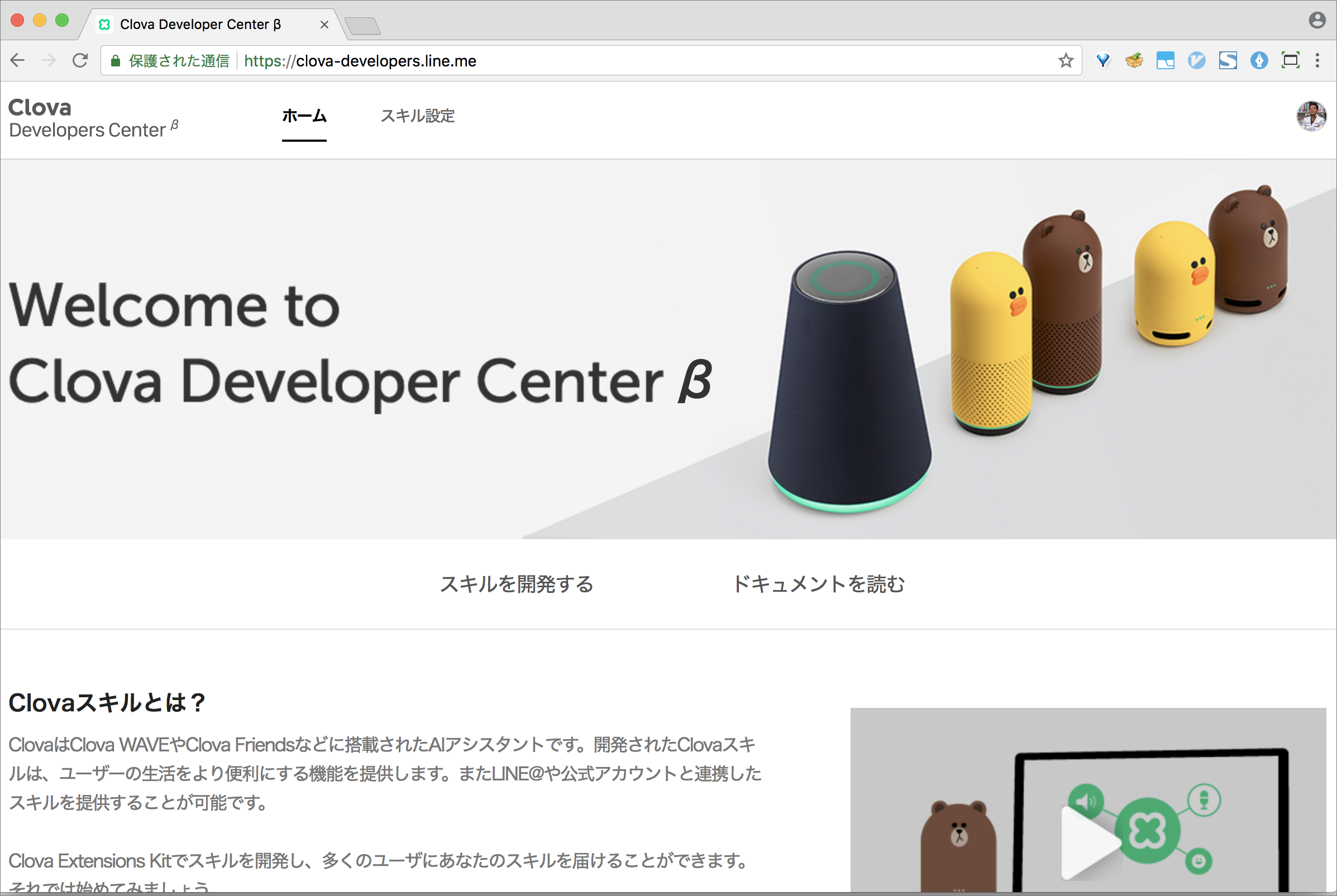The image size is (1337, 896).
Task: Bookmark this page with the star icon
Action: pos(1066,61)
